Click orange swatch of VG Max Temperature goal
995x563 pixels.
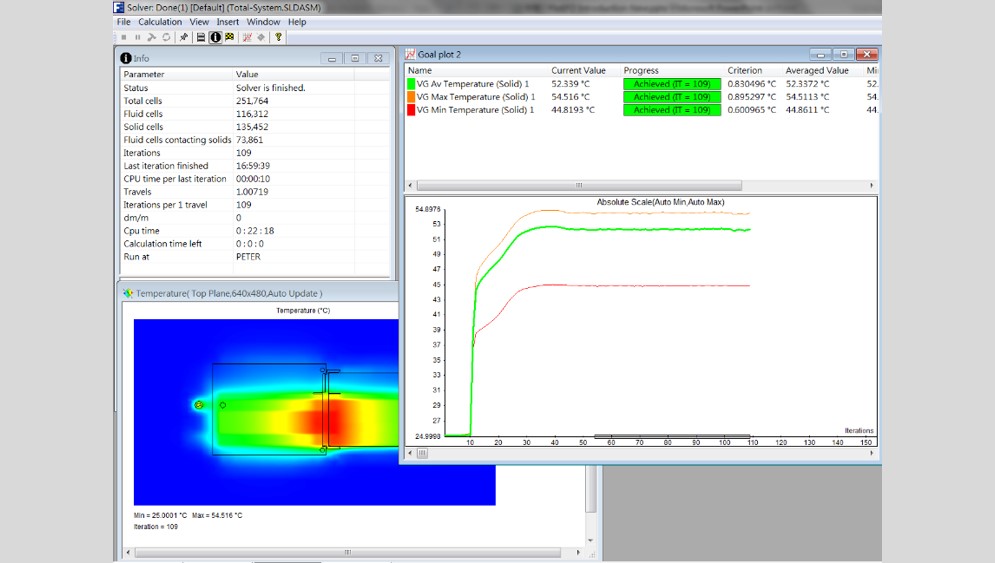click(411, 97)
